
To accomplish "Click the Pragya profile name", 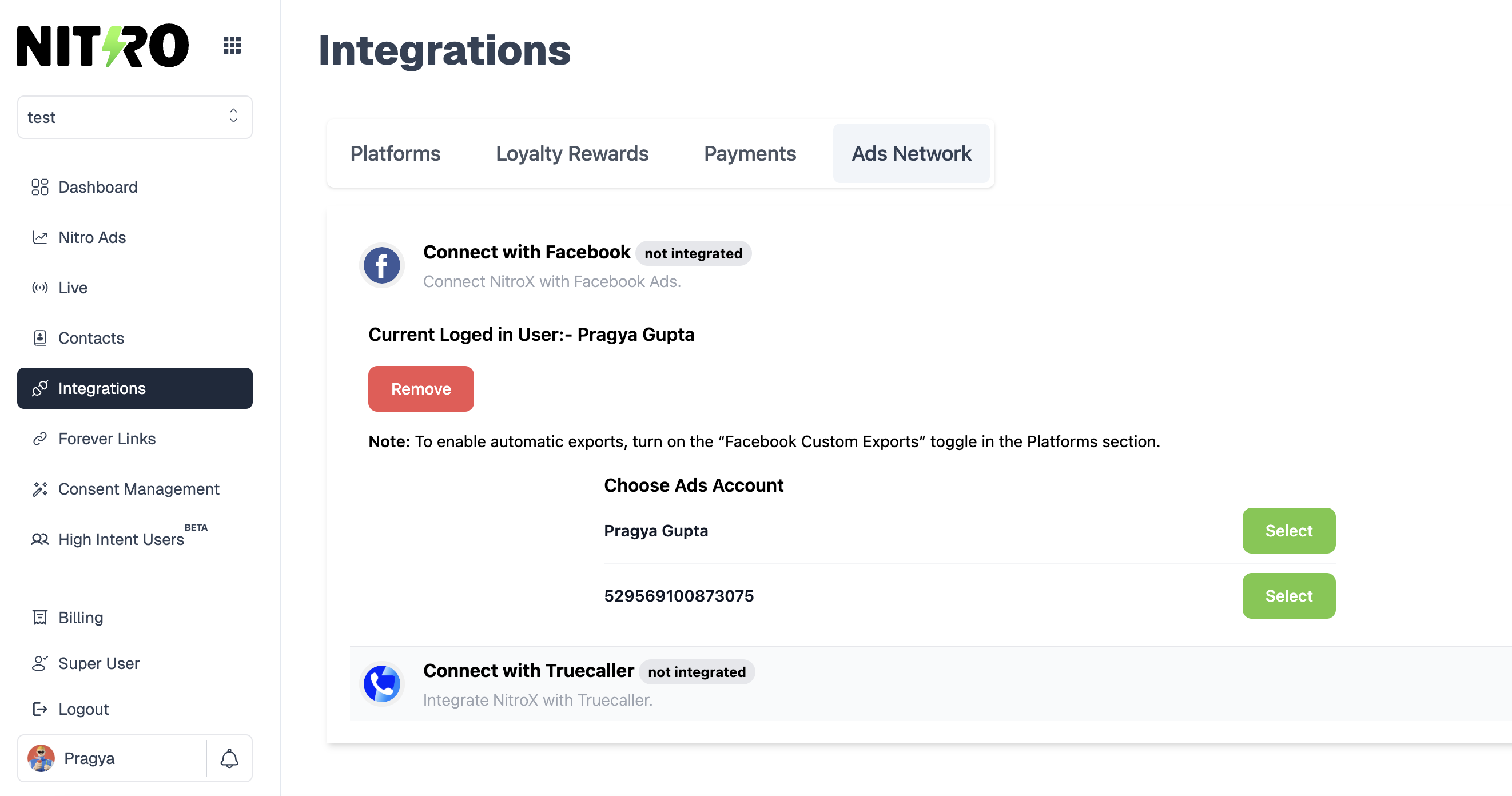I will (89, 758).
